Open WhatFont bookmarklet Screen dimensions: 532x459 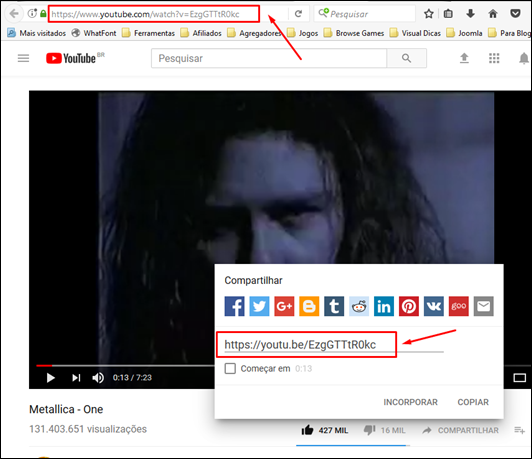coord(94,33)
